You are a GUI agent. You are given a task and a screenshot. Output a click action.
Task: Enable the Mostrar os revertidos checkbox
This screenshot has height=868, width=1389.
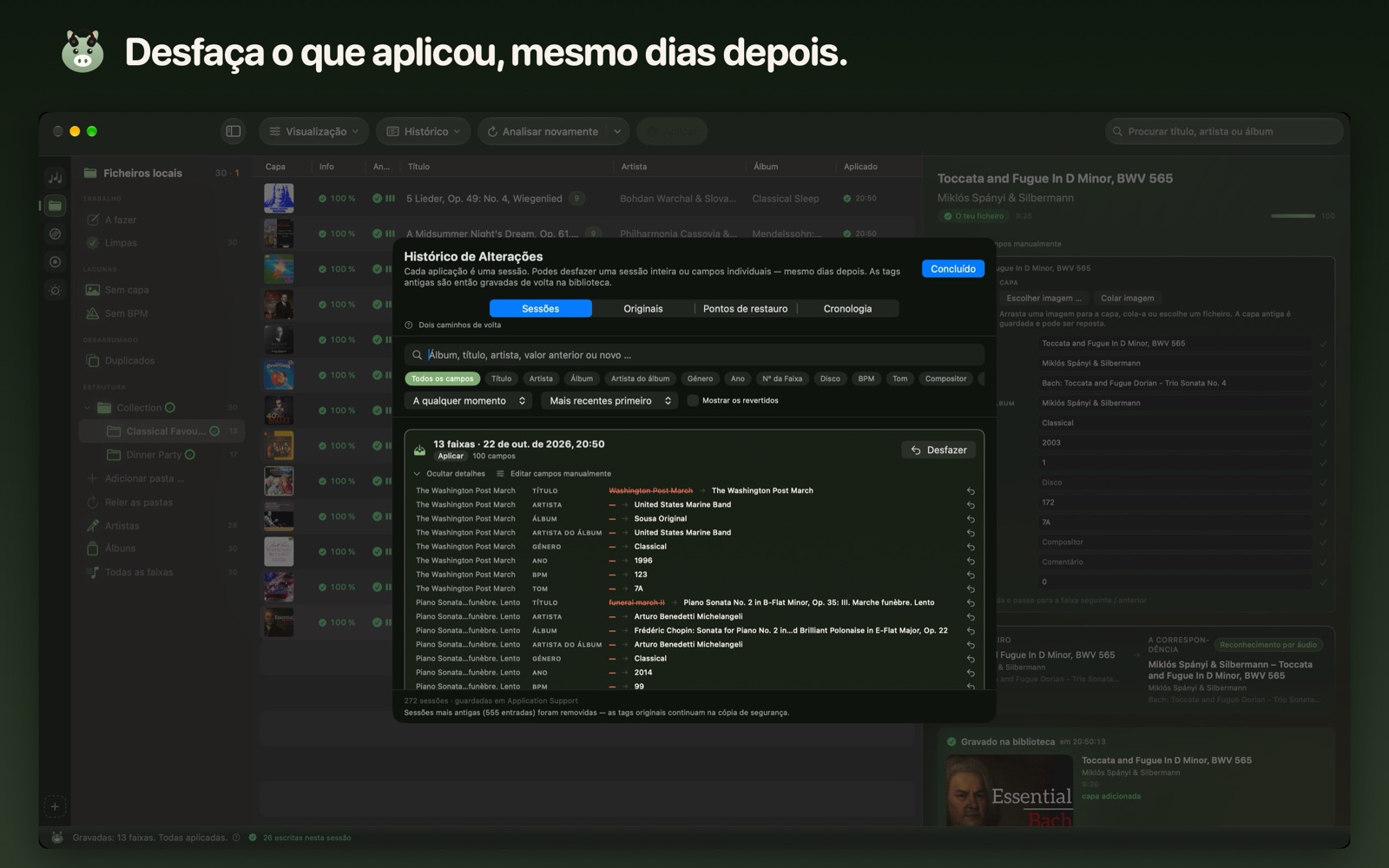693,401
